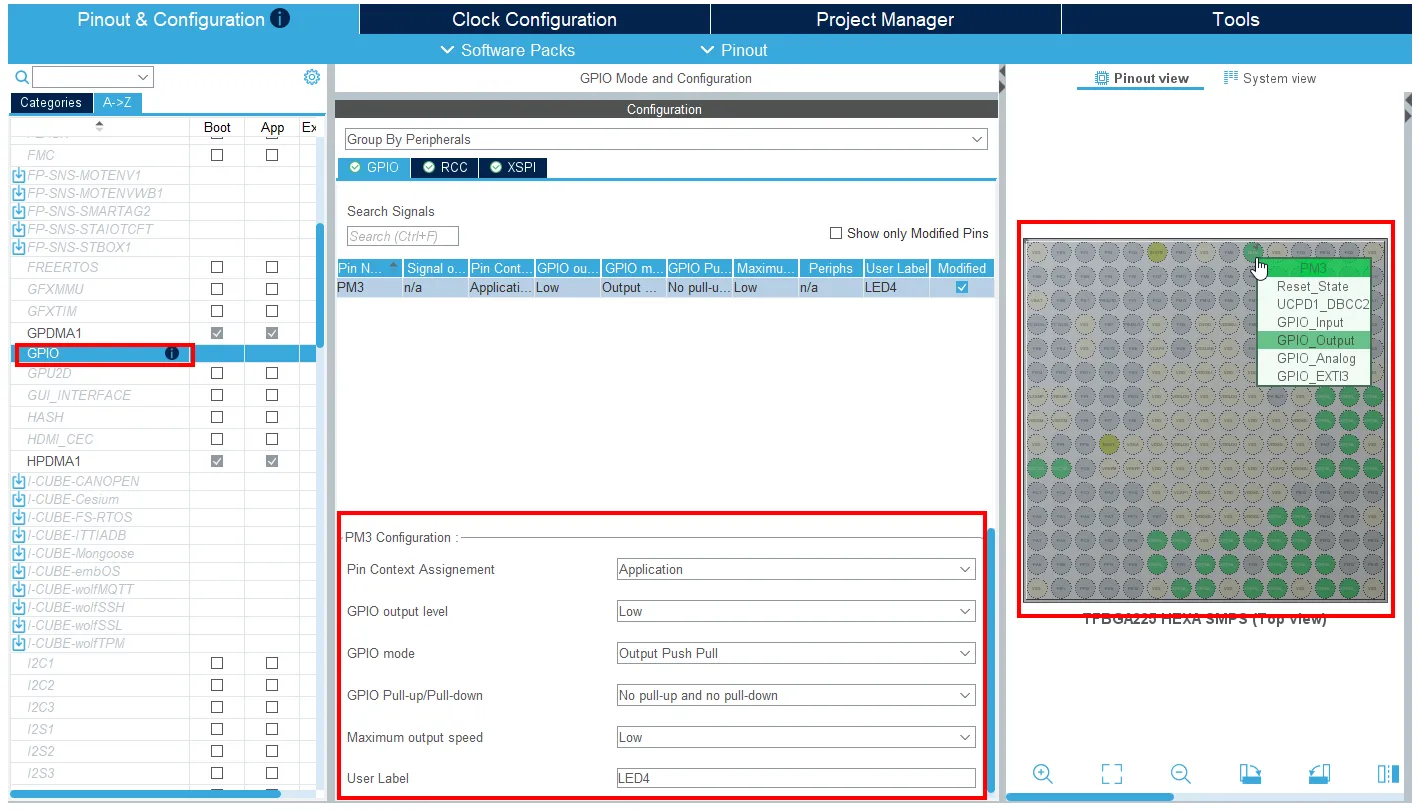This screenshot has width=1419, height=811.
Task: Click the download icon beside FP-SNS-MOTENV1
Action: pos(19,175)
